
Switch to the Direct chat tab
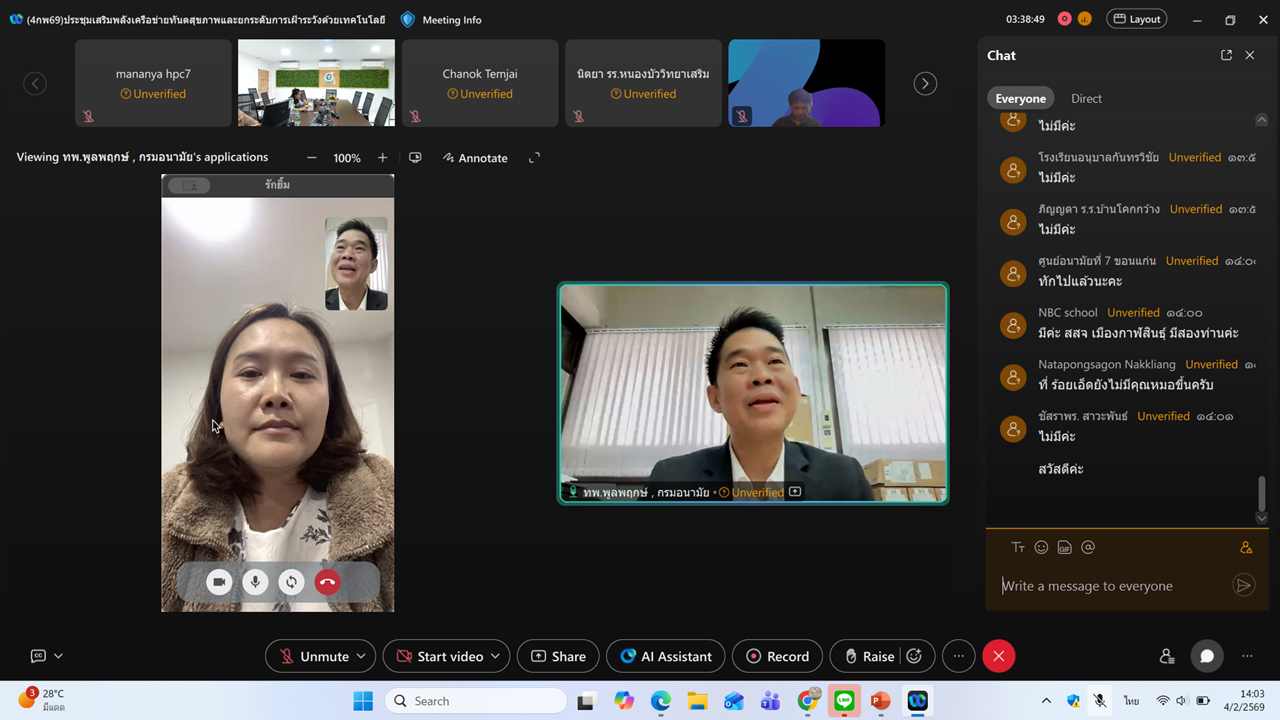1086,98
